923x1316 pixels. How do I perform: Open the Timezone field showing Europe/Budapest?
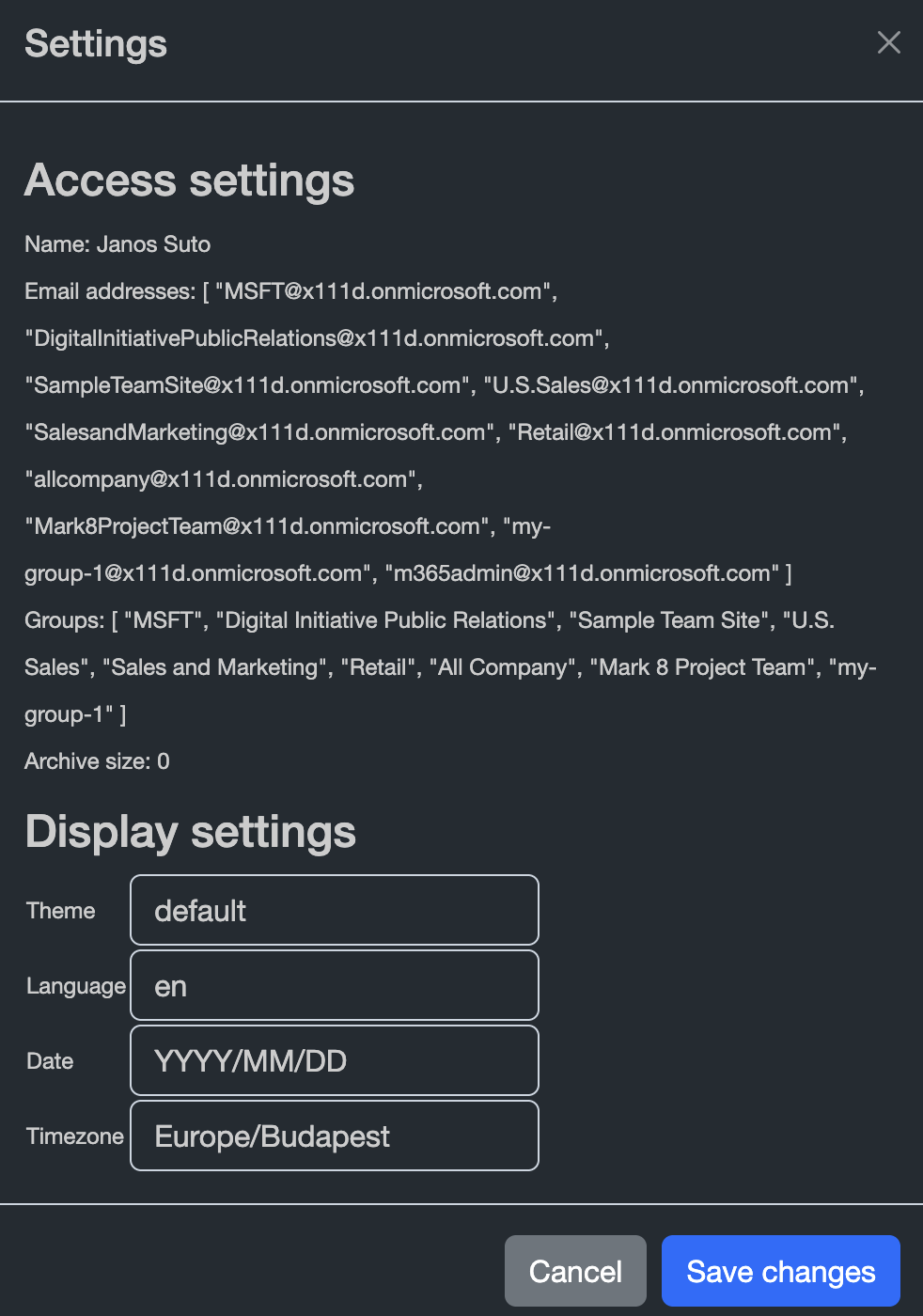click(x=334, y=1136)
